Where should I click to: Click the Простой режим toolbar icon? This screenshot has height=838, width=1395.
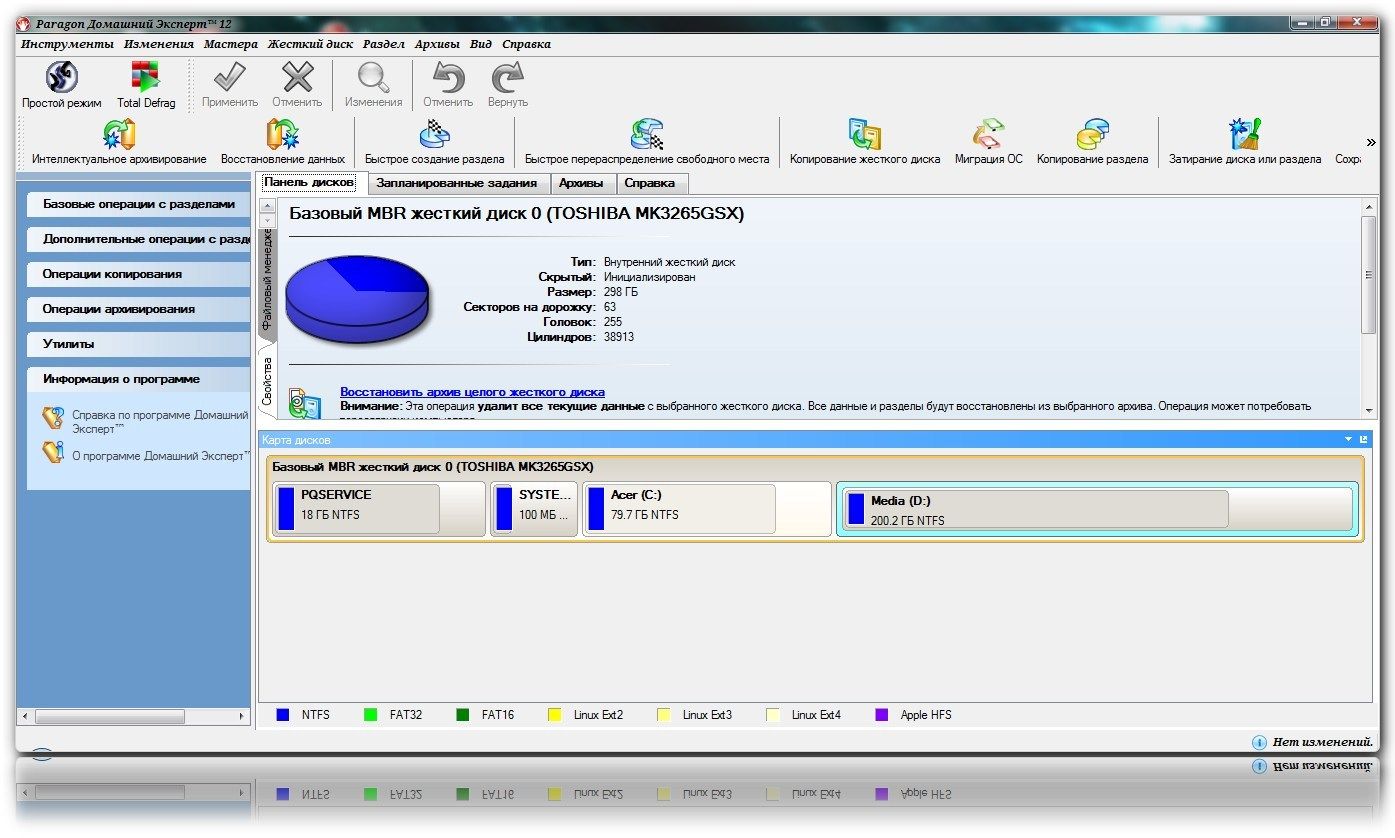[62, 78]
